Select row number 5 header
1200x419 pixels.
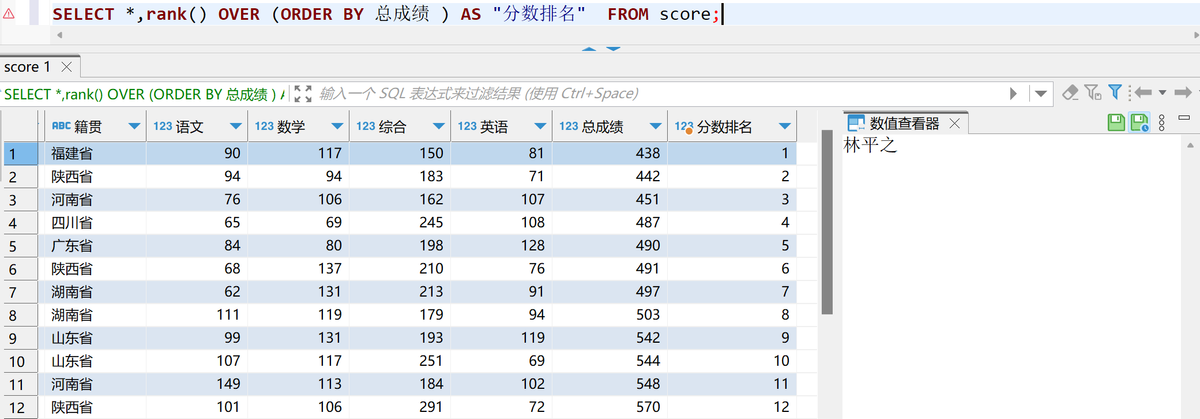click(20, 245)
